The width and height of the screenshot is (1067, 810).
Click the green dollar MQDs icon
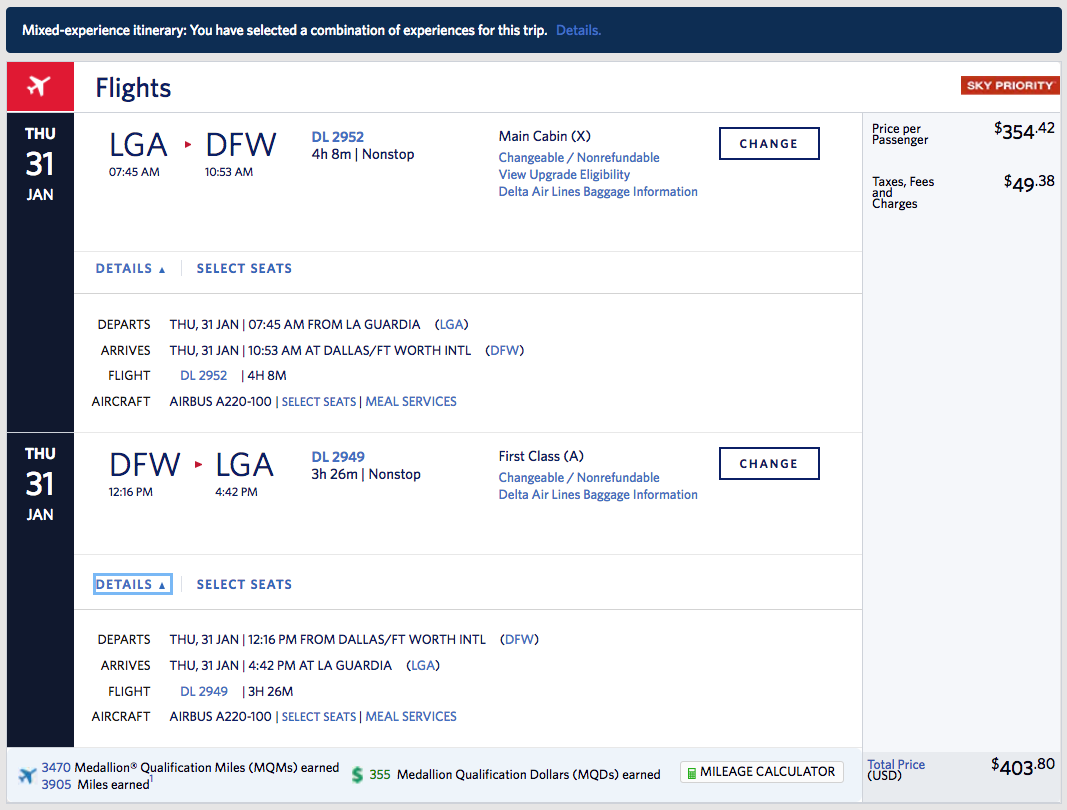coord(357,775)
